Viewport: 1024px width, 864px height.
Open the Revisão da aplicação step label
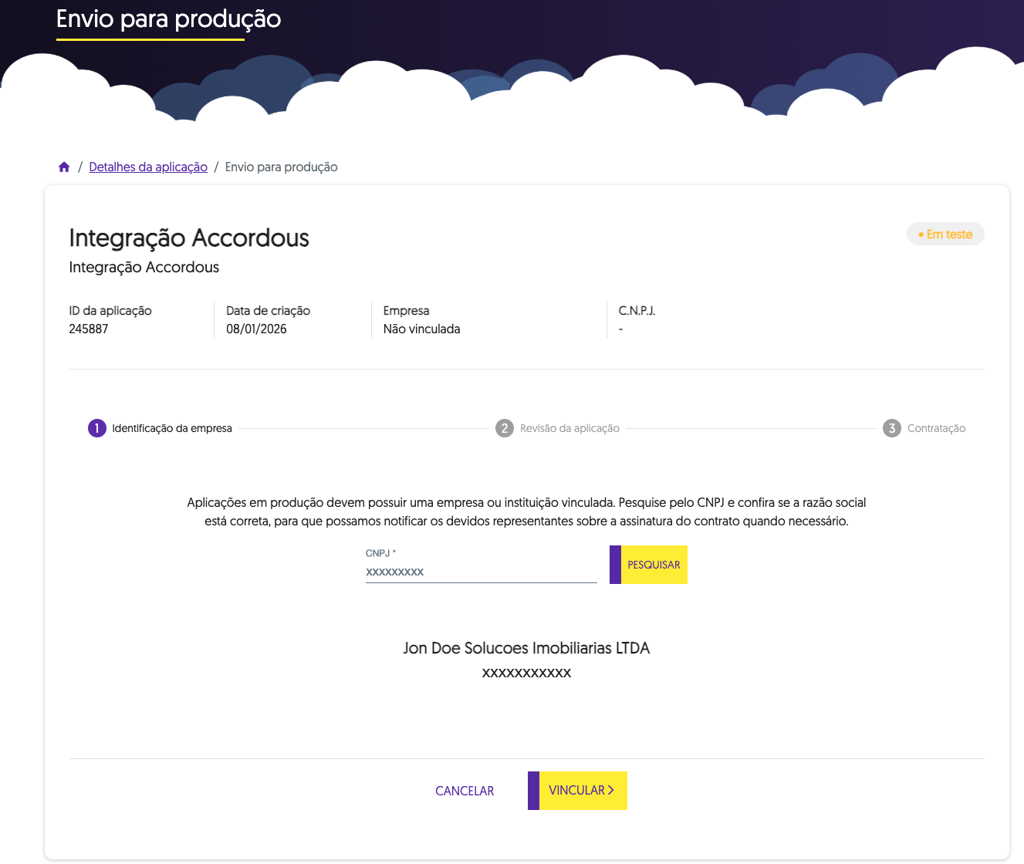point(569,428)
